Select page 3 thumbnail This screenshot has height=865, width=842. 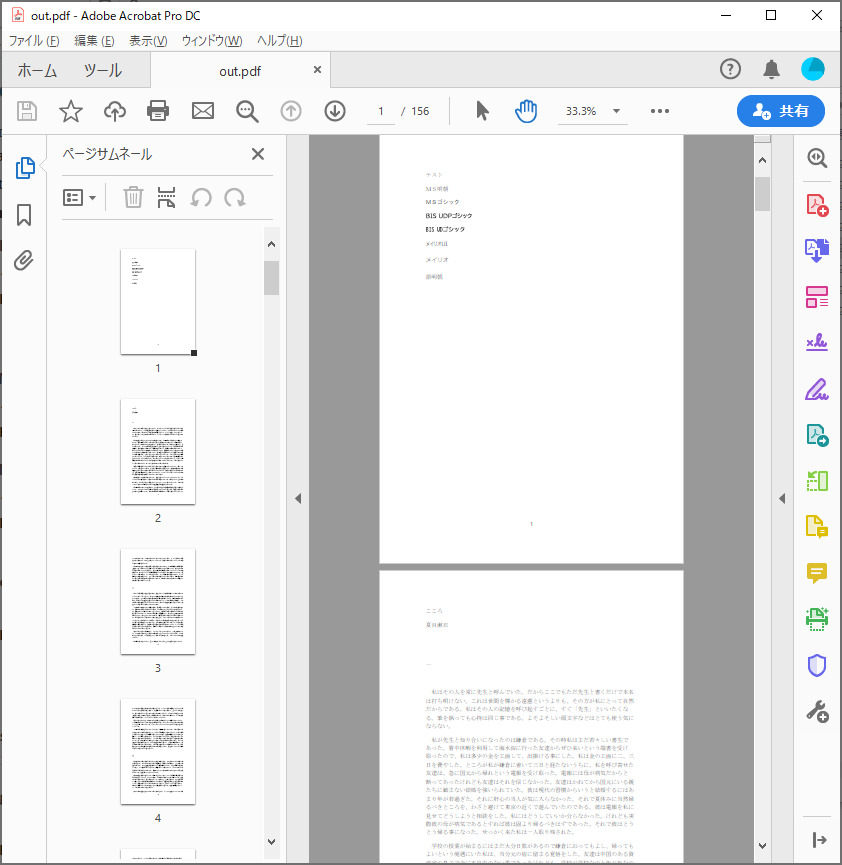(x=158, y=601)
